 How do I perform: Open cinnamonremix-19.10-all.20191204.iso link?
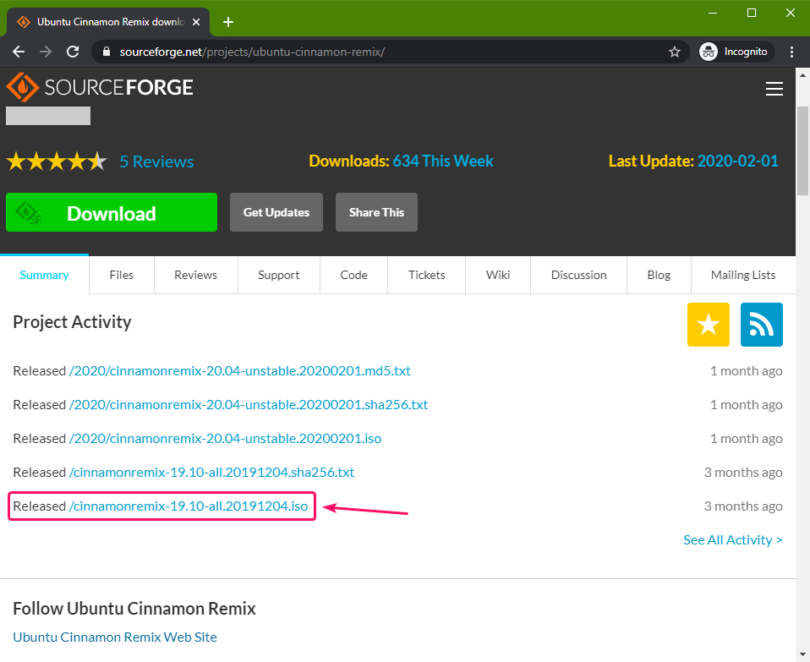tap(188, 506)
